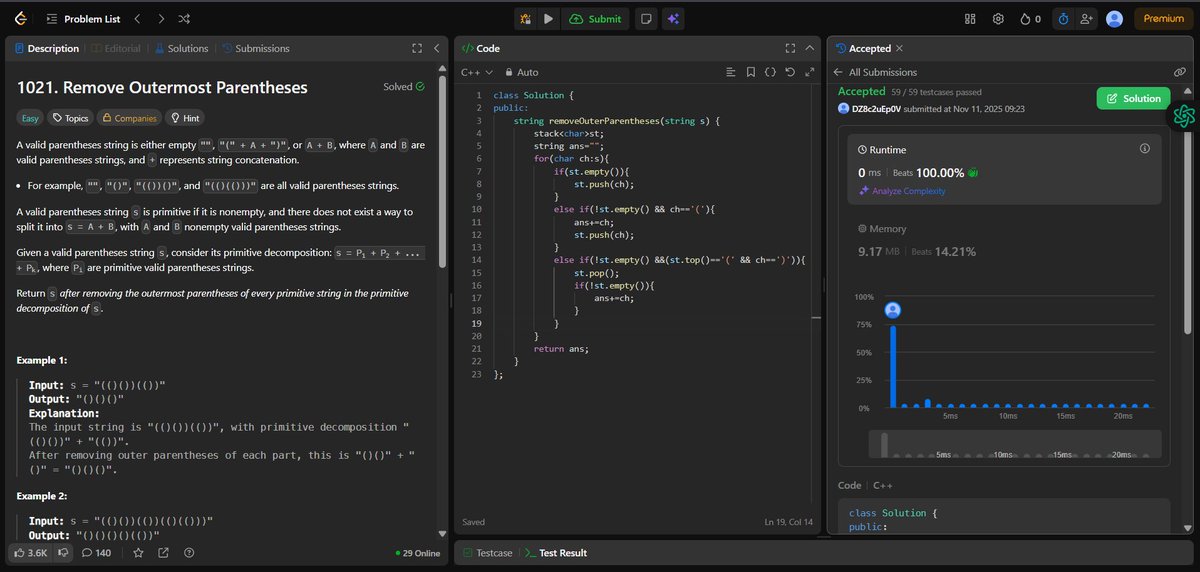Open the LeetCode home logo
Screen dimensions: 1200x572
(x=21, y=18)
